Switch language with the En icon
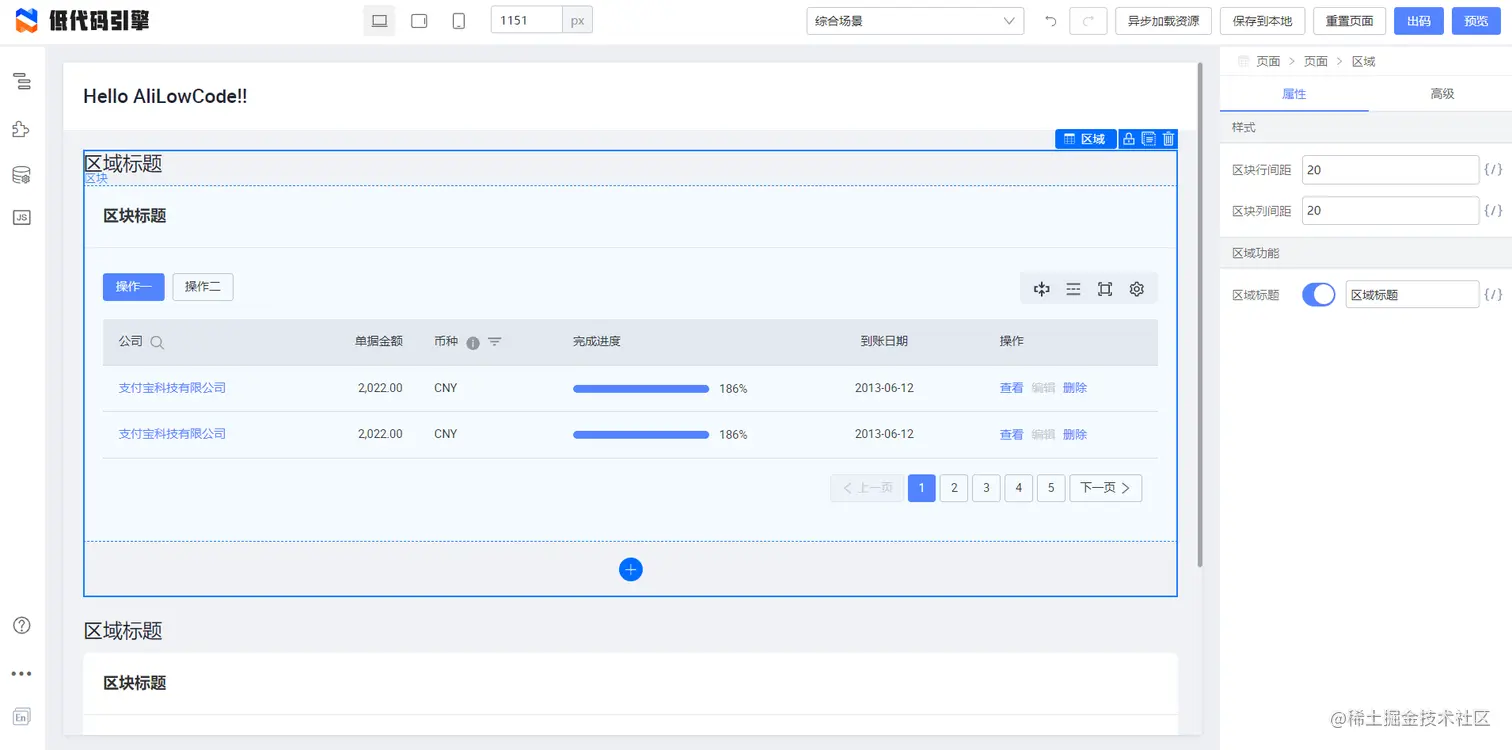The image size is (1512, 750). pos(21,716)
